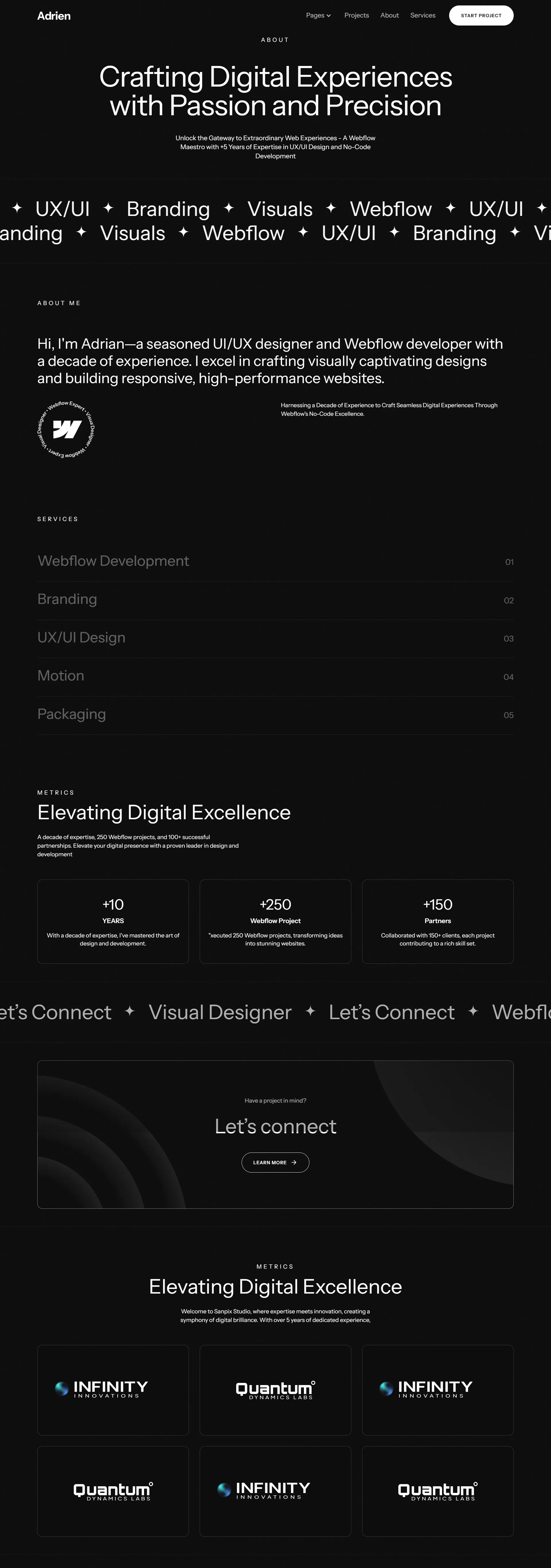551x1568 pixels.
Task: Click the service number 05
Action: pos(508,715)
